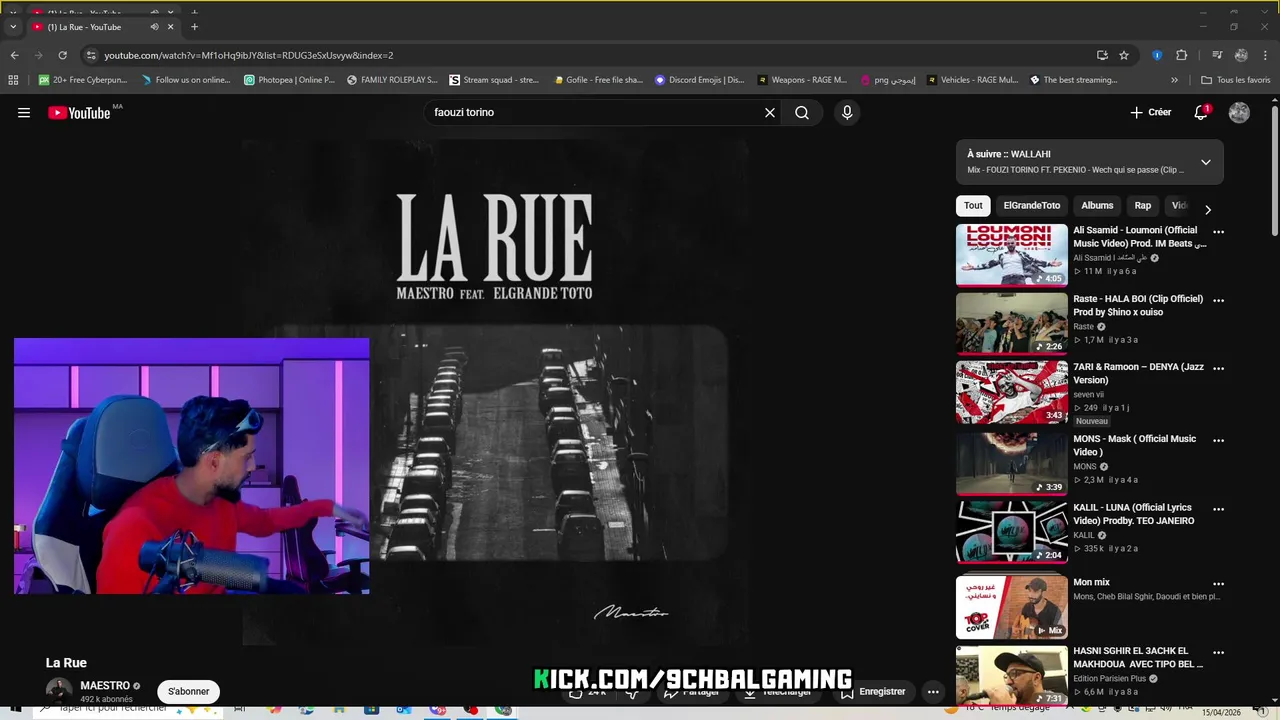Select the Albums filter chip
The width and height of the screenshot is (1280, 720).
(1097, 206)
